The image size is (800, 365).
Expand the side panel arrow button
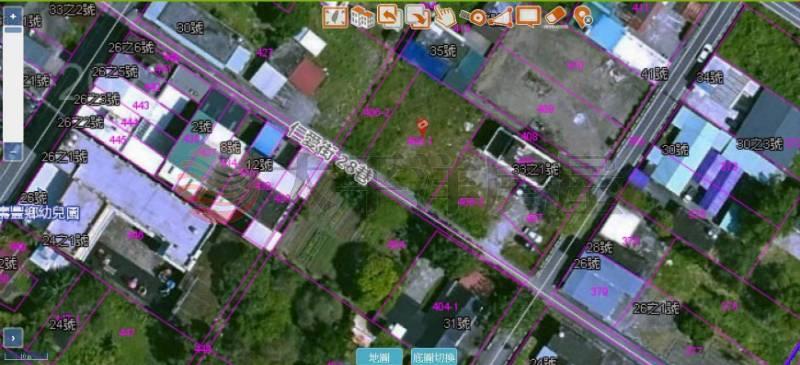point(13,337)
